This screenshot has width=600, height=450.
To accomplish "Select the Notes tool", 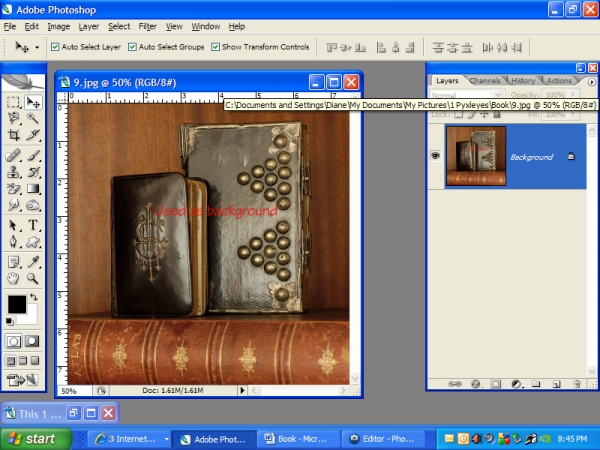I will [x=13, y=262].
